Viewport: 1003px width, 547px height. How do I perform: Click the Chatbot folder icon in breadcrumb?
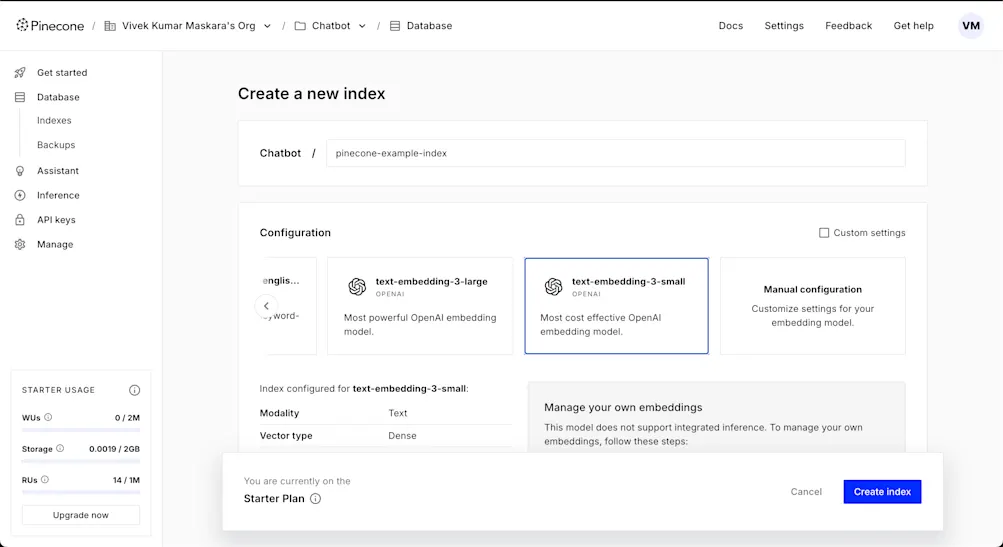point(300,26)
